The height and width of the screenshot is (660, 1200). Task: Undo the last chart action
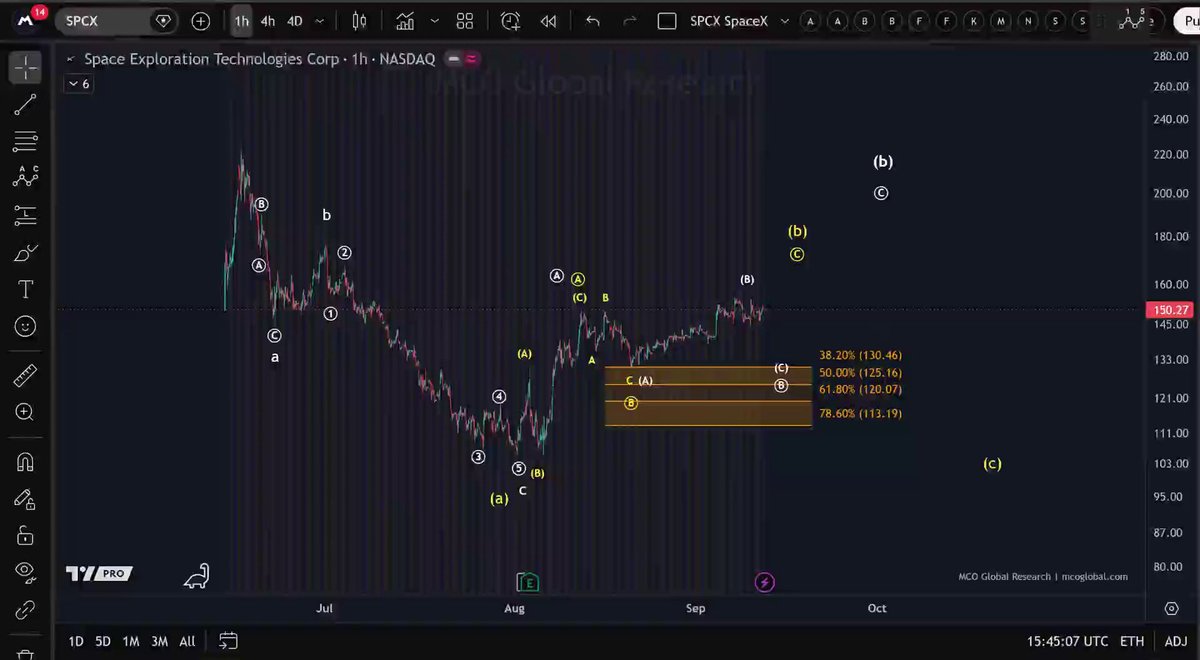[593, 21]
